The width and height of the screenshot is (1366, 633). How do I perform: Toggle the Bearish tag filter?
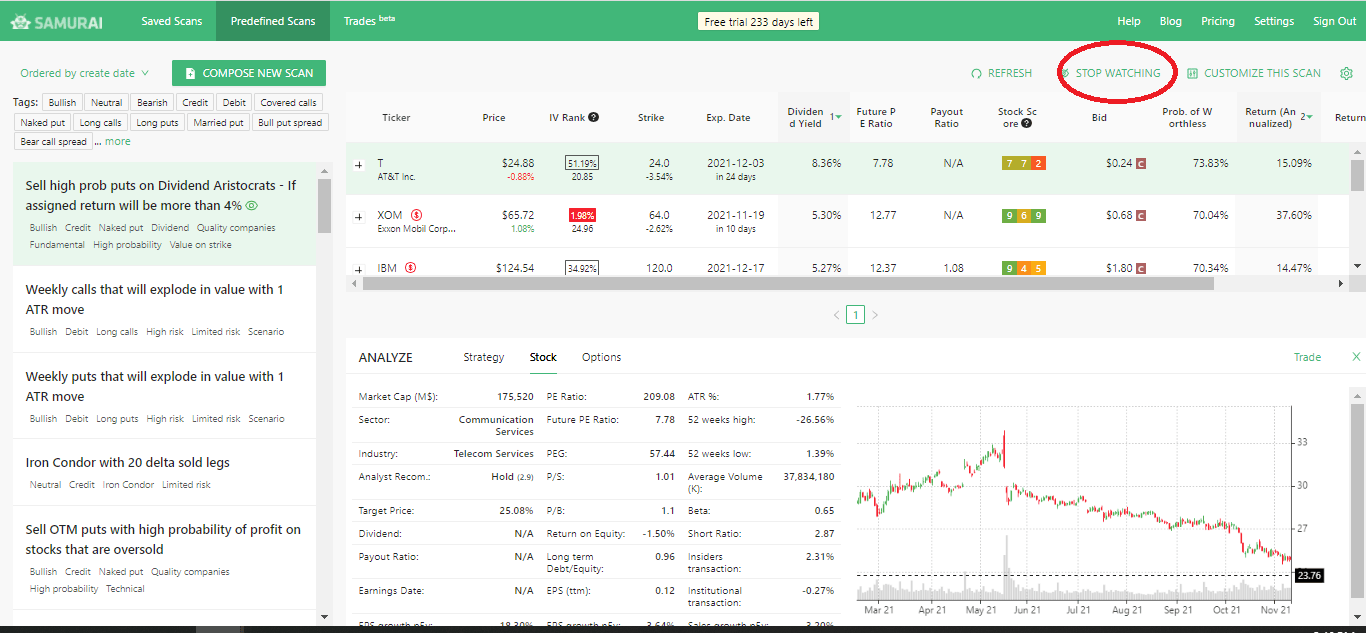[152, 102]
